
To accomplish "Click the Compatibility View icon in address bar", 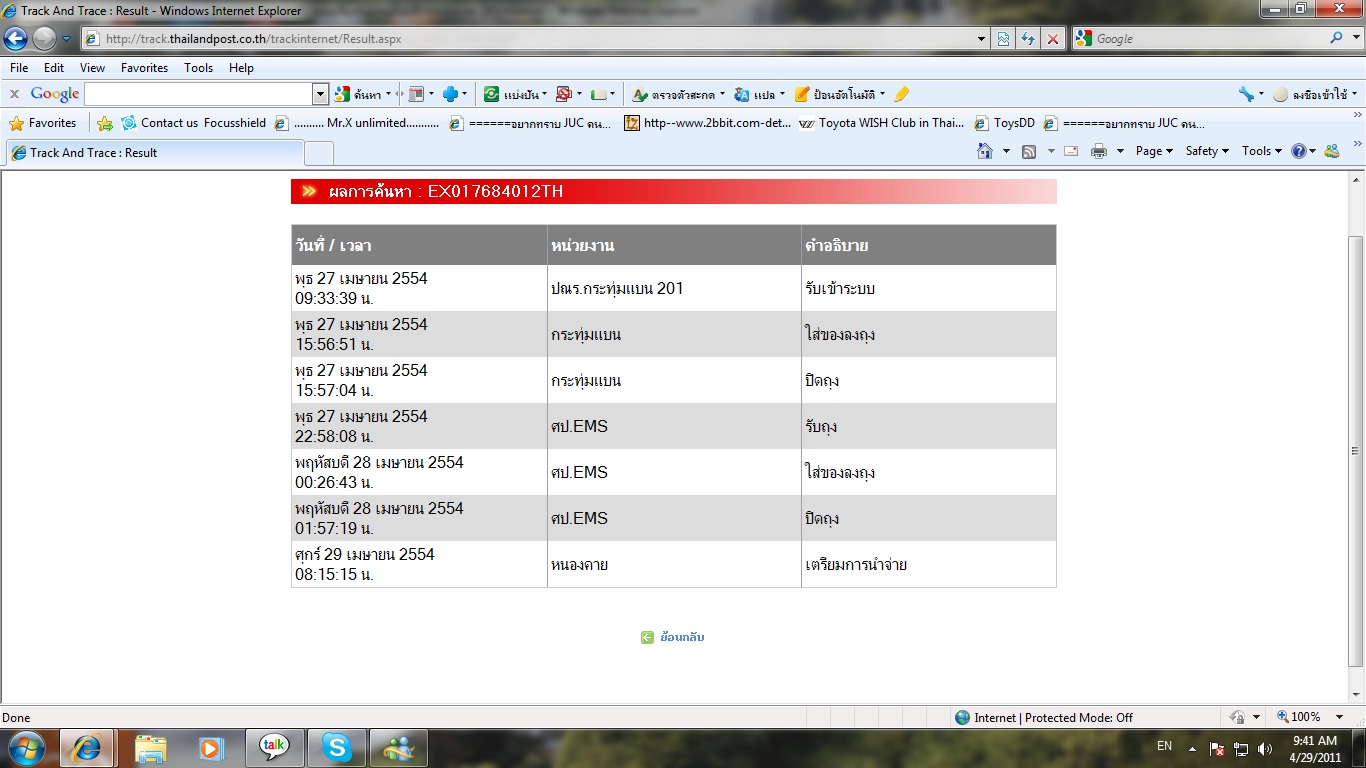I will [1004, 39].
